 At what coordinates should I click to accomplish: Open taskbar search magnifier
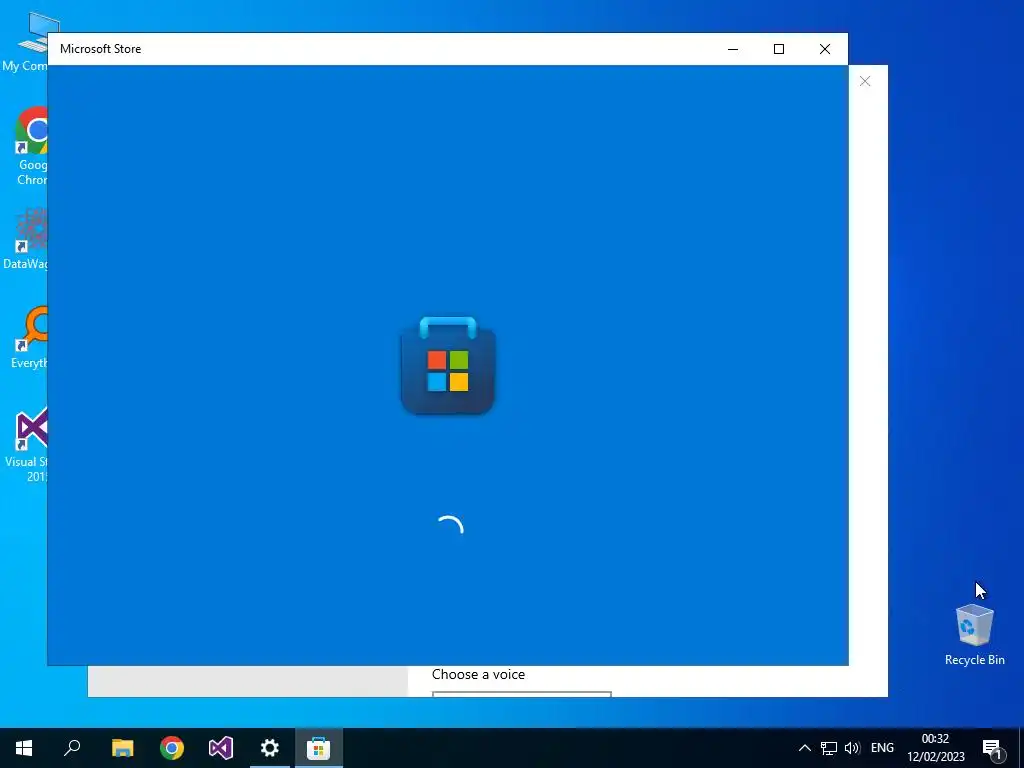(72, 748)
